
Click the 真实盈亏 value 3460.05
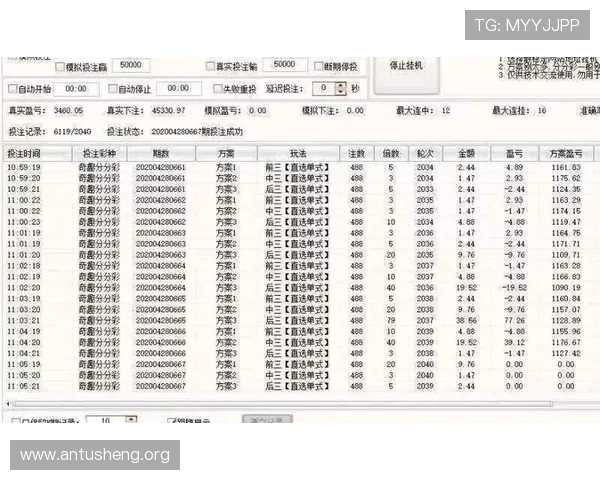click(x=68, y=111)
